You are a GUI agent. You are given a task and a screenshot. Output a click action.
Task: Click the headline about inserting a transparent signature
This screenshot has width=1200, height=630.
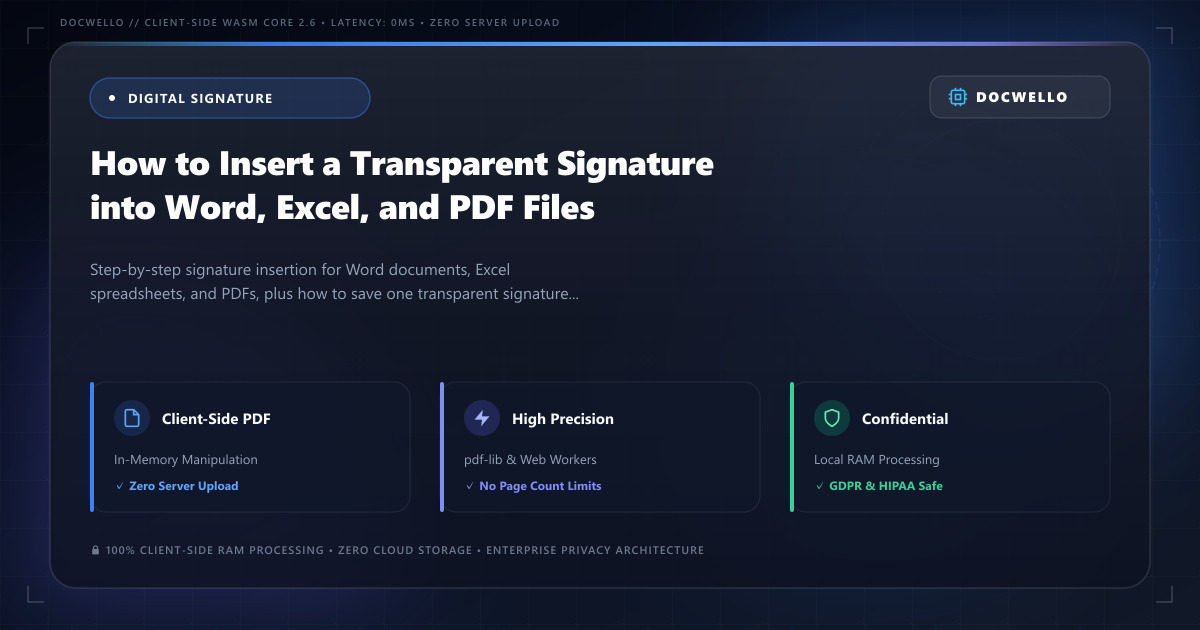[x=402, y=185]
